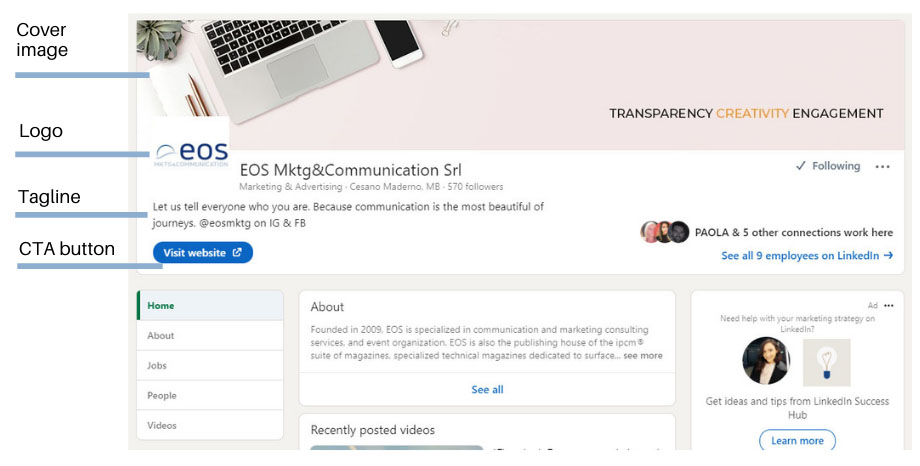Image resolution: width=920 pixels, height=466 pixels.
Task: Open the About tab in sidebar
Action: (x=210, y=336)
